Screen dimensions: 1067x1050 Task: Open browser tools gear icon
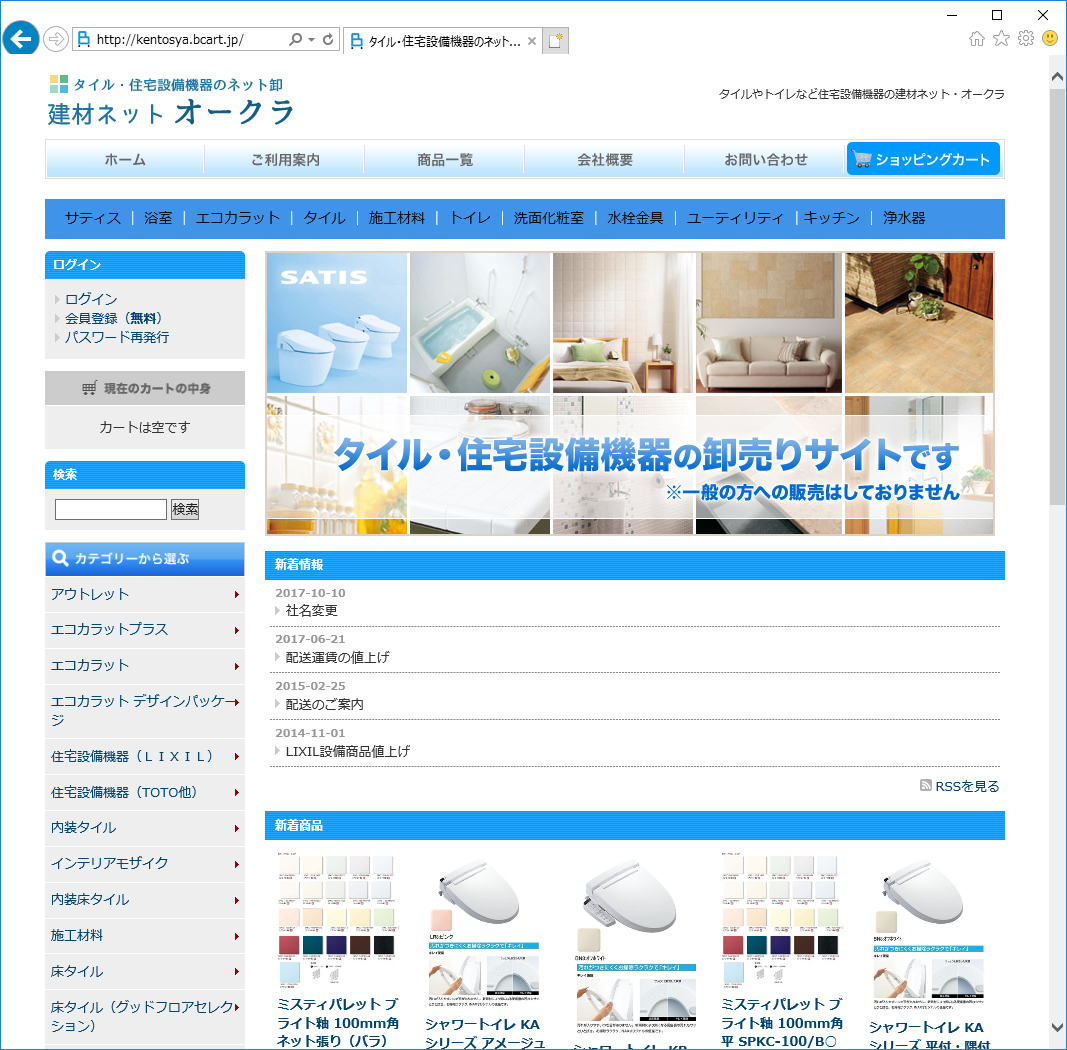point(1025,39)
